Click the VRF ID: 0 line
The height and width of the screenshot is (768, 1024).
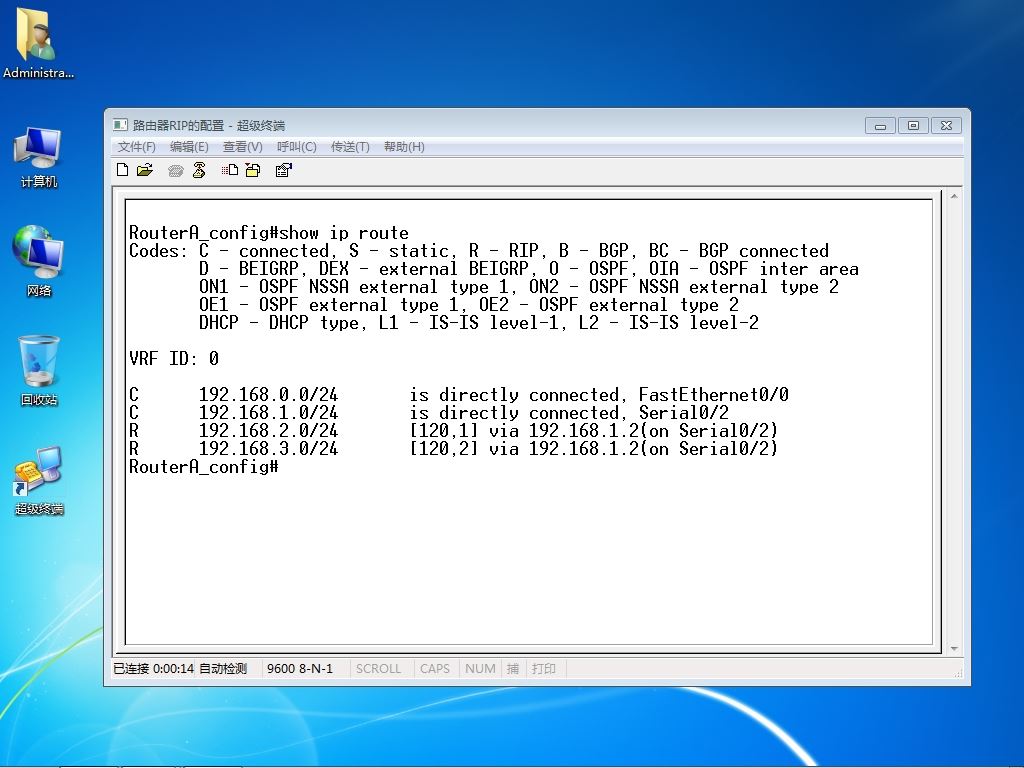(x=174, y=359)
